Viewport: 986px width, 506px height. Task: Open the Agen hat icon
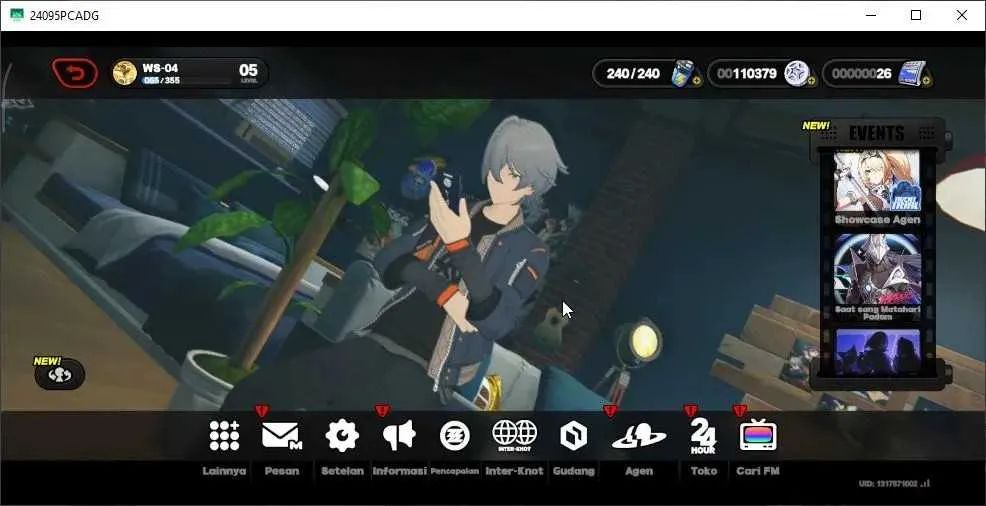pyautogui.click(x=639, y=436)
